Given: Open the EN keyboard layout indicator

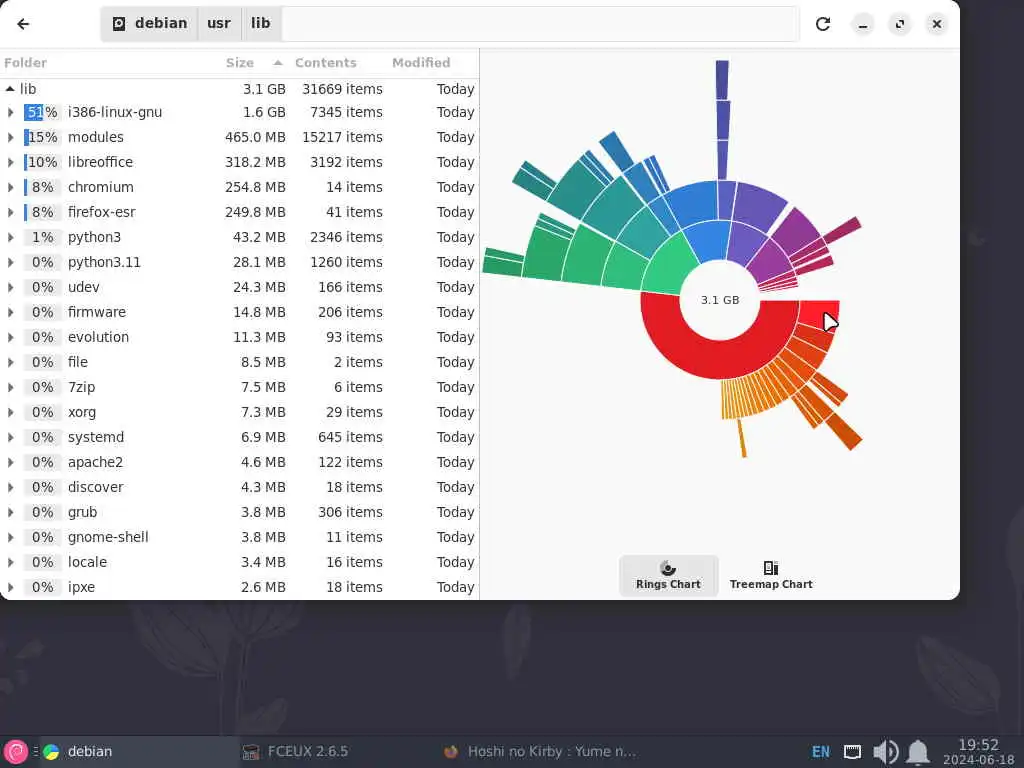Looking at the screenshot, I should (821, 752).
